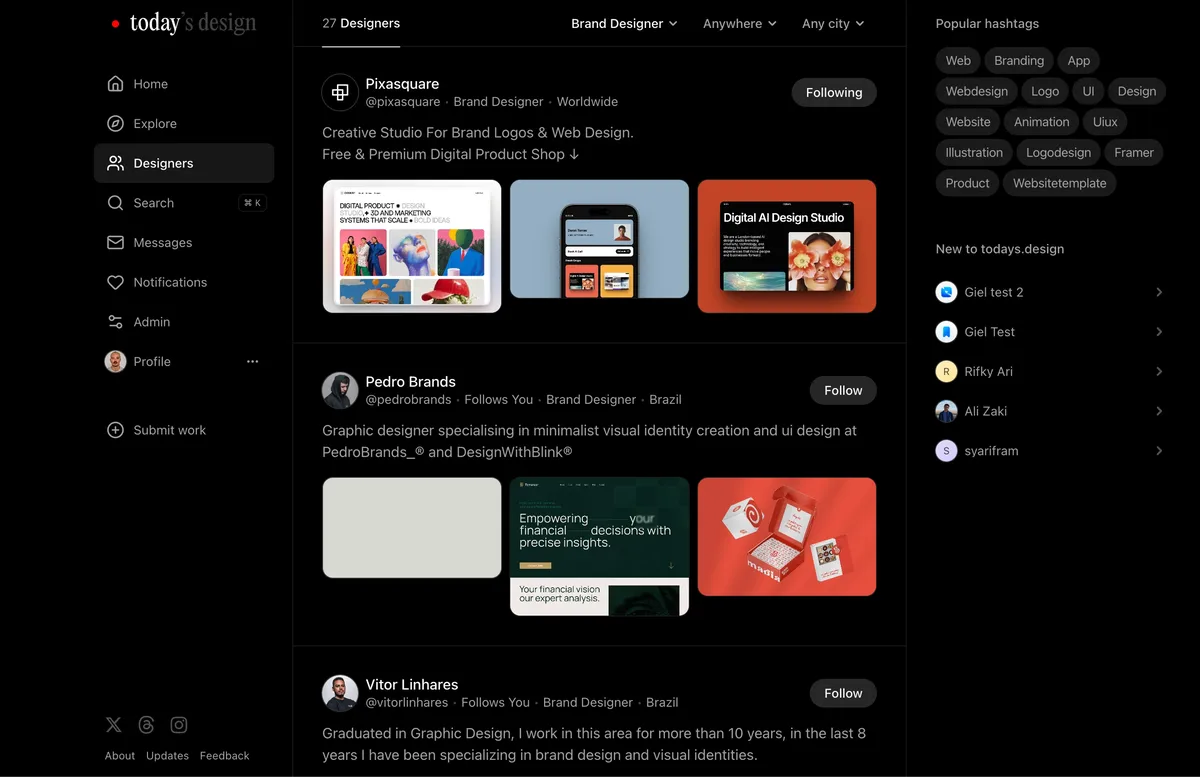
Task: Click the ⌘K search shortcut badge
Action: tap(253, 203)
